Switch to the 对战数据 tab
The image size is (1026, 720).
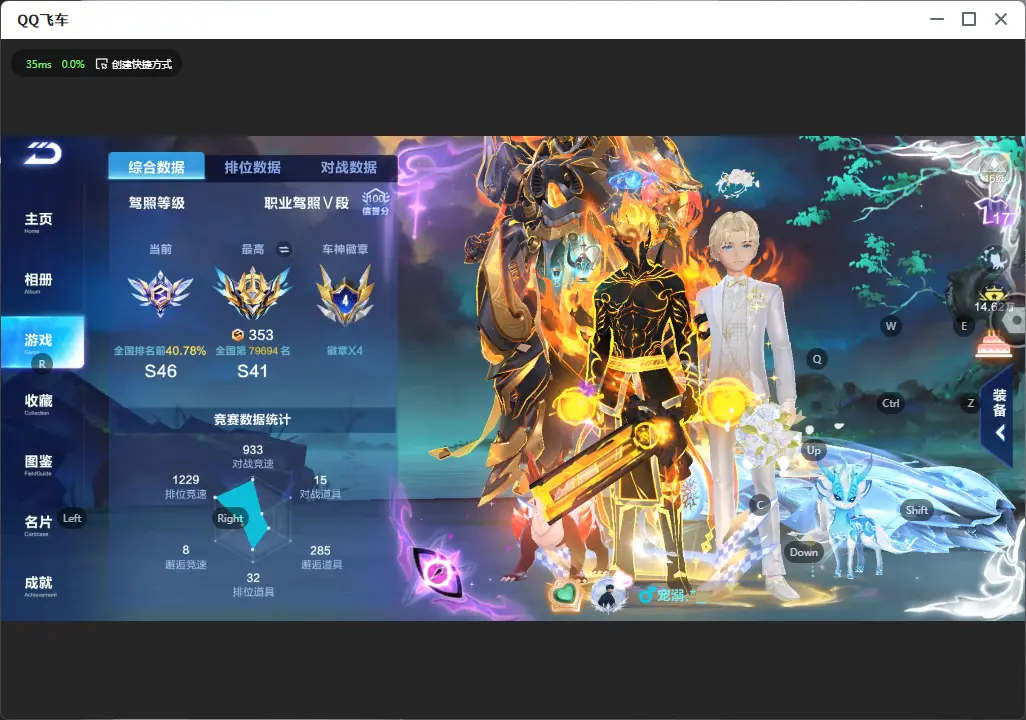[349, 167]
